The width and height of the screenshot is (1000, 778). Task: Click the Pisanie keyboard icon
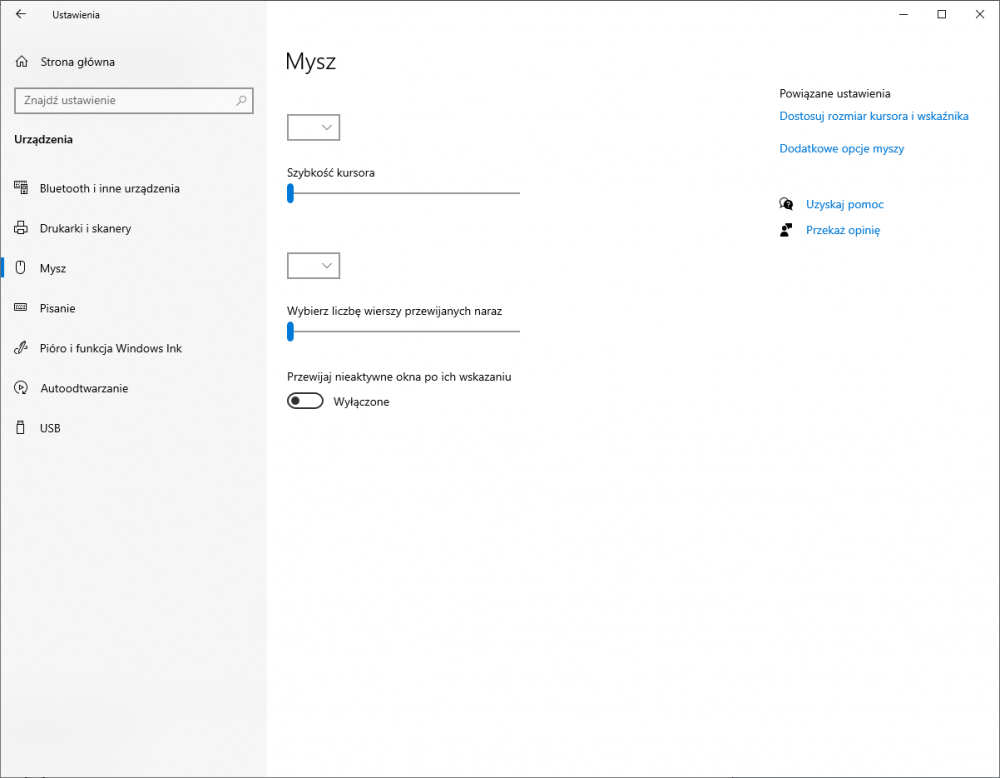(21, 308)
